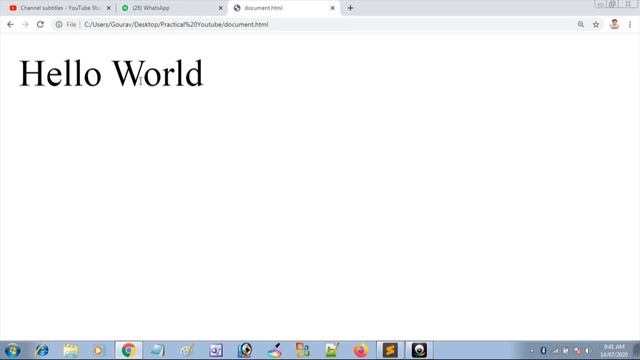
Task: Open Windows Explorer folder on taskbar
Action: [71, 351]
